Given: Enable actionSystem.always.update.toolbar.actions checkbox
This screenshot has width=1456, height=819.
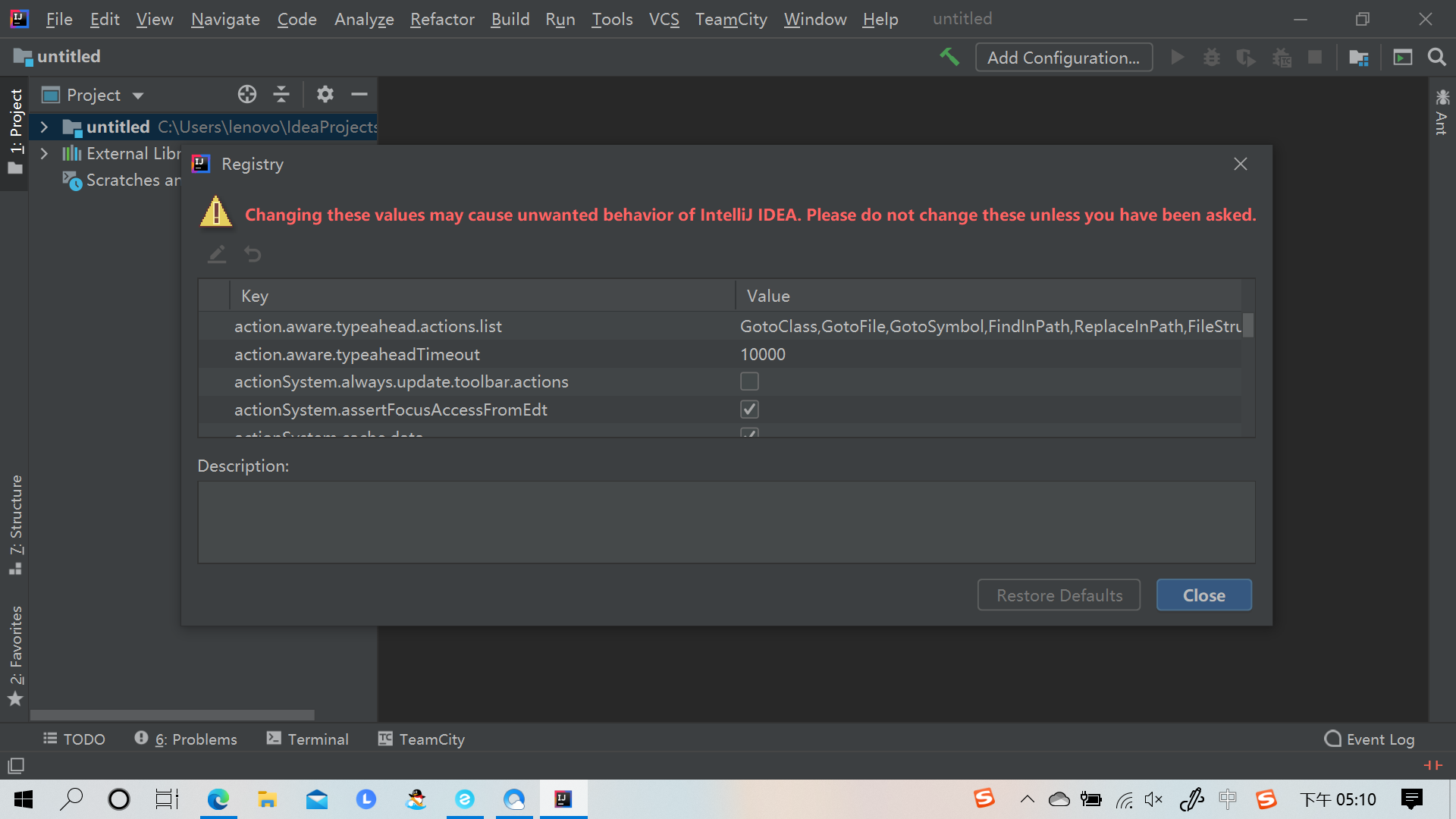Looking at the screenshot, I should pos(749,381).
